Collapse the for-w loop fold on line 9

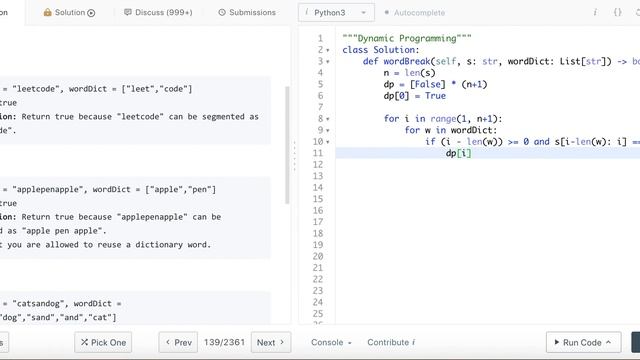328,131
